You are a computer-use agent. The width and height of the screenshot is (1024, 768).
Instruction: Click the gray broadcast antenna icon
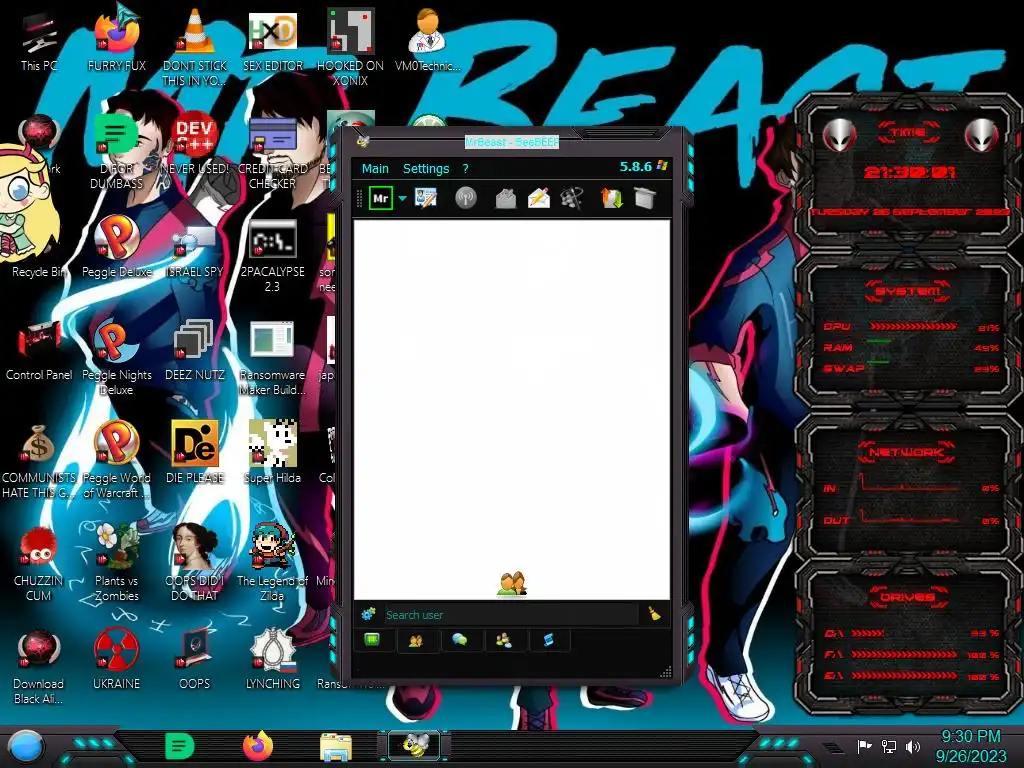(x=466, y=198)
